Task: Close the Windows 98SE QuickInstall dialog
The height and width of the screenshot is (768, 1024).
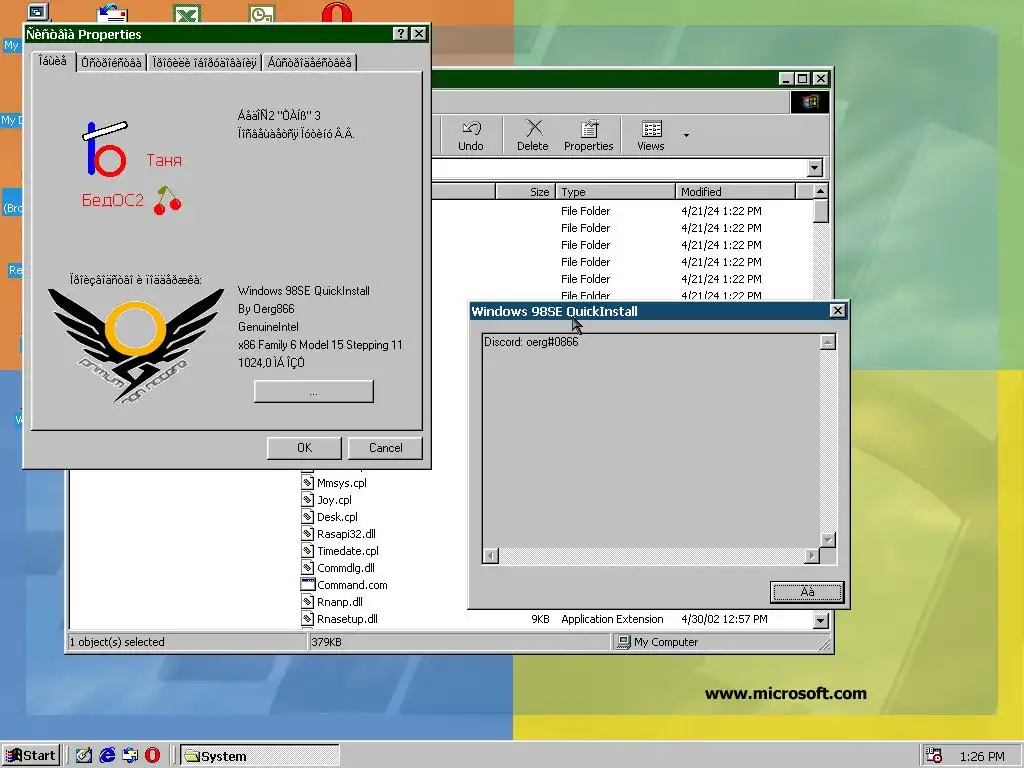Action: 837,311
